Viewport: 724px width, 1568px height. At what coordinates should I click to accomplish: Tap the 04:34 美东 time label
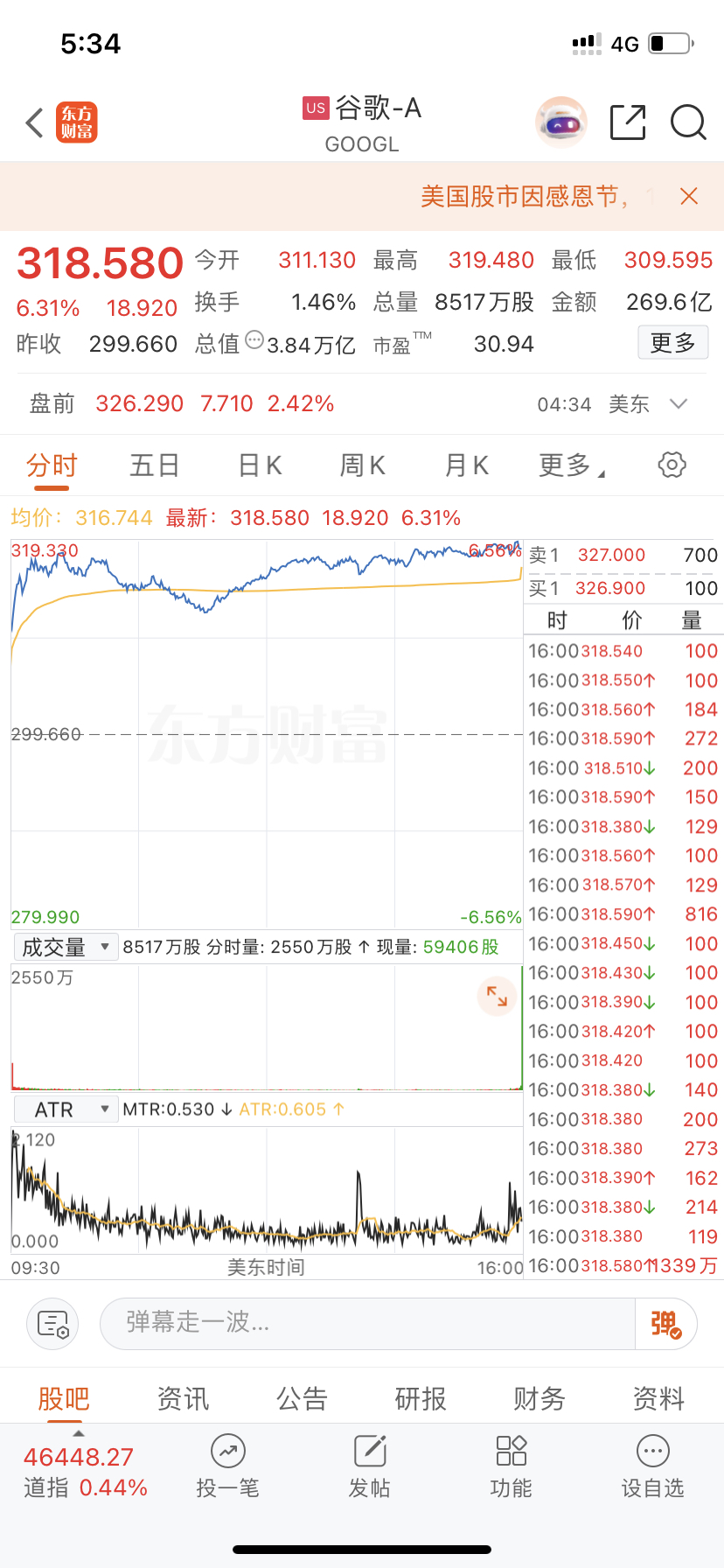point(594,404)
